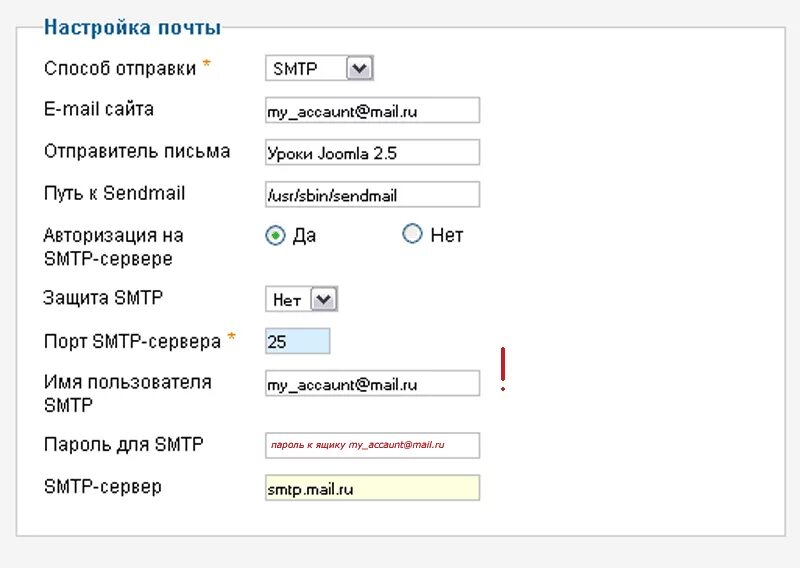The width and height of the screenshot is (800, 568).
Task: Open the Способ отправки SMTP dropdown
Action: coord(319,69)
